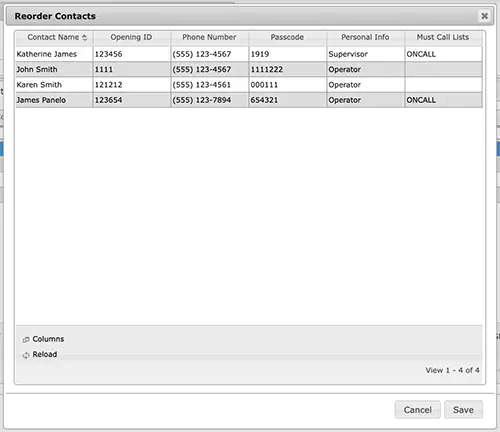The height and width of the screenshot is (432, 500).
Task: Cancel the reorder changes
Action: click(418, 410)
